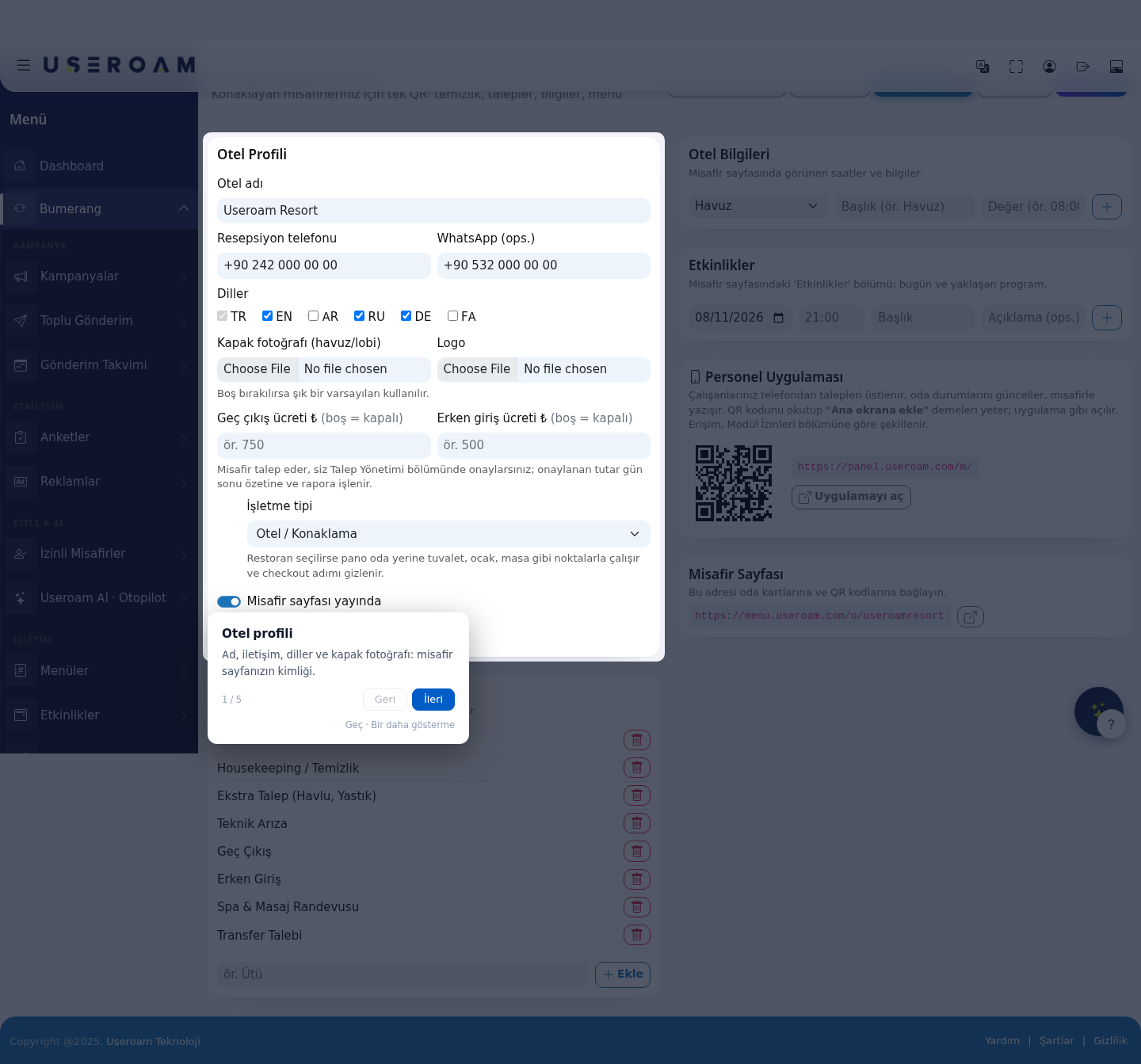Check the AR language checkbox

coord(314,316)
